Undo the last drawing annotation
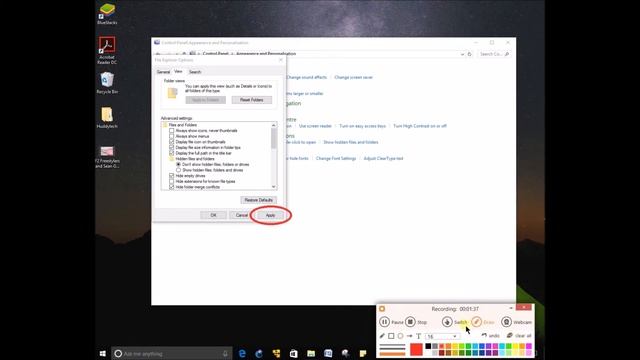Screen dimensions: 640x360 point(490,336)
